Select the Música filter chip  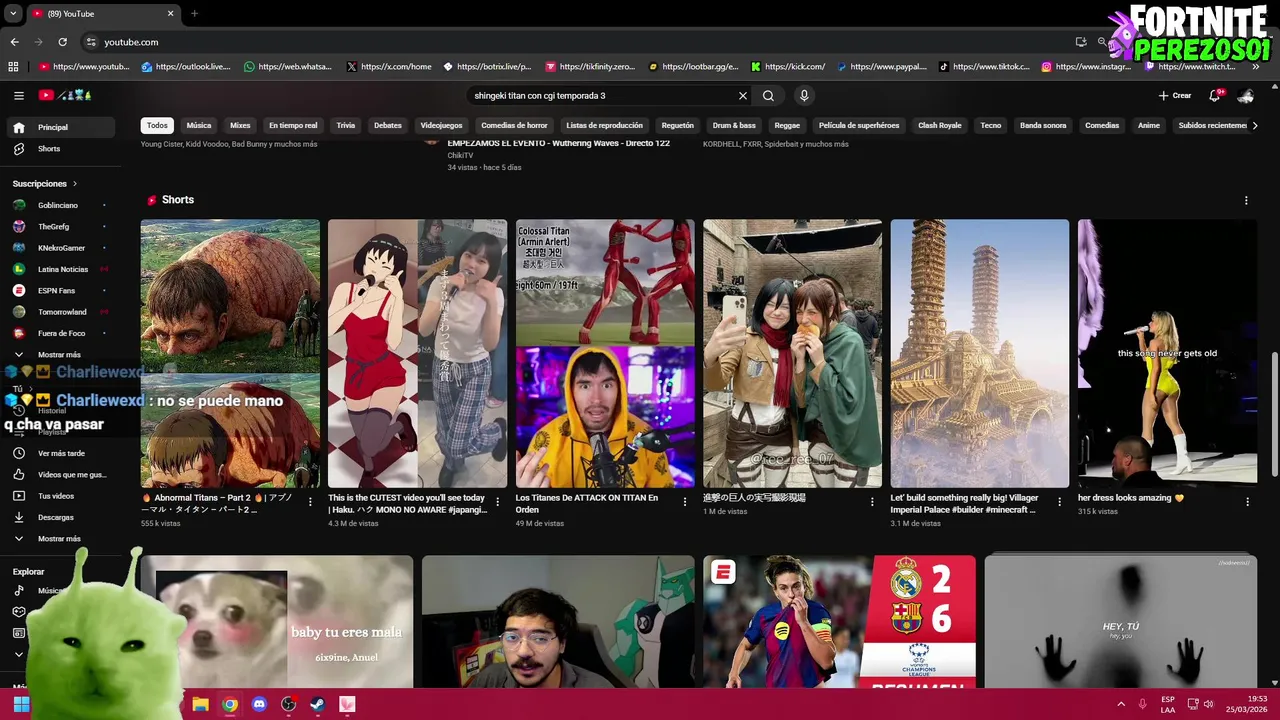[x=199, y=126]
